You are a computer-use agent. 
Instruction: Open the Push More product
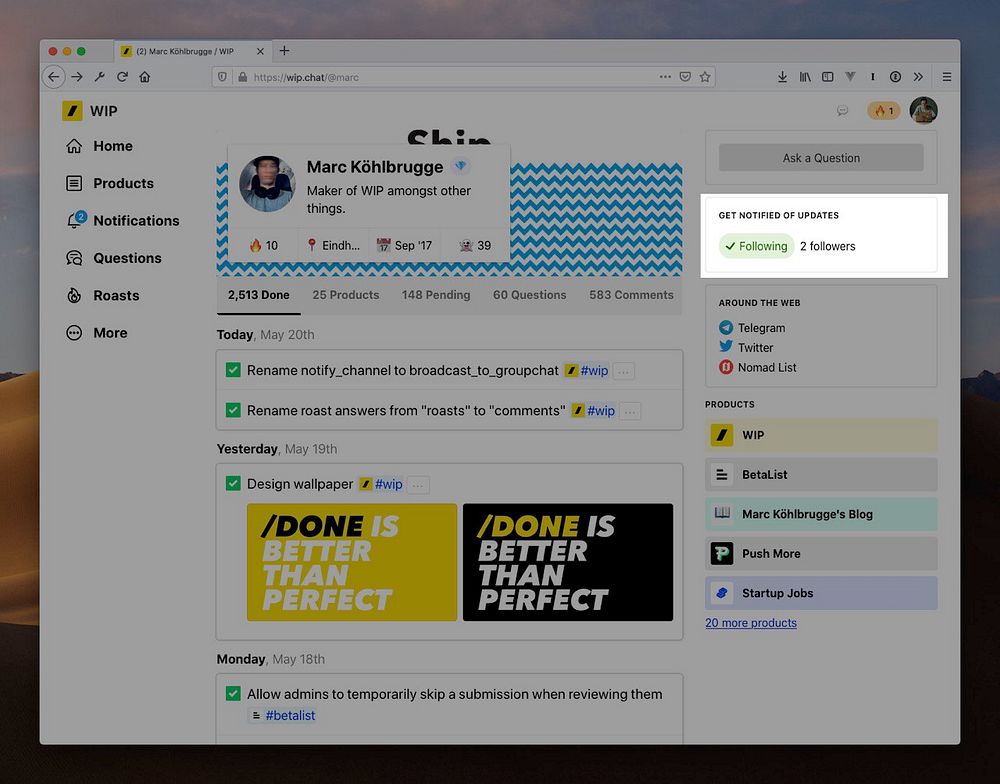tap(821, 554)
